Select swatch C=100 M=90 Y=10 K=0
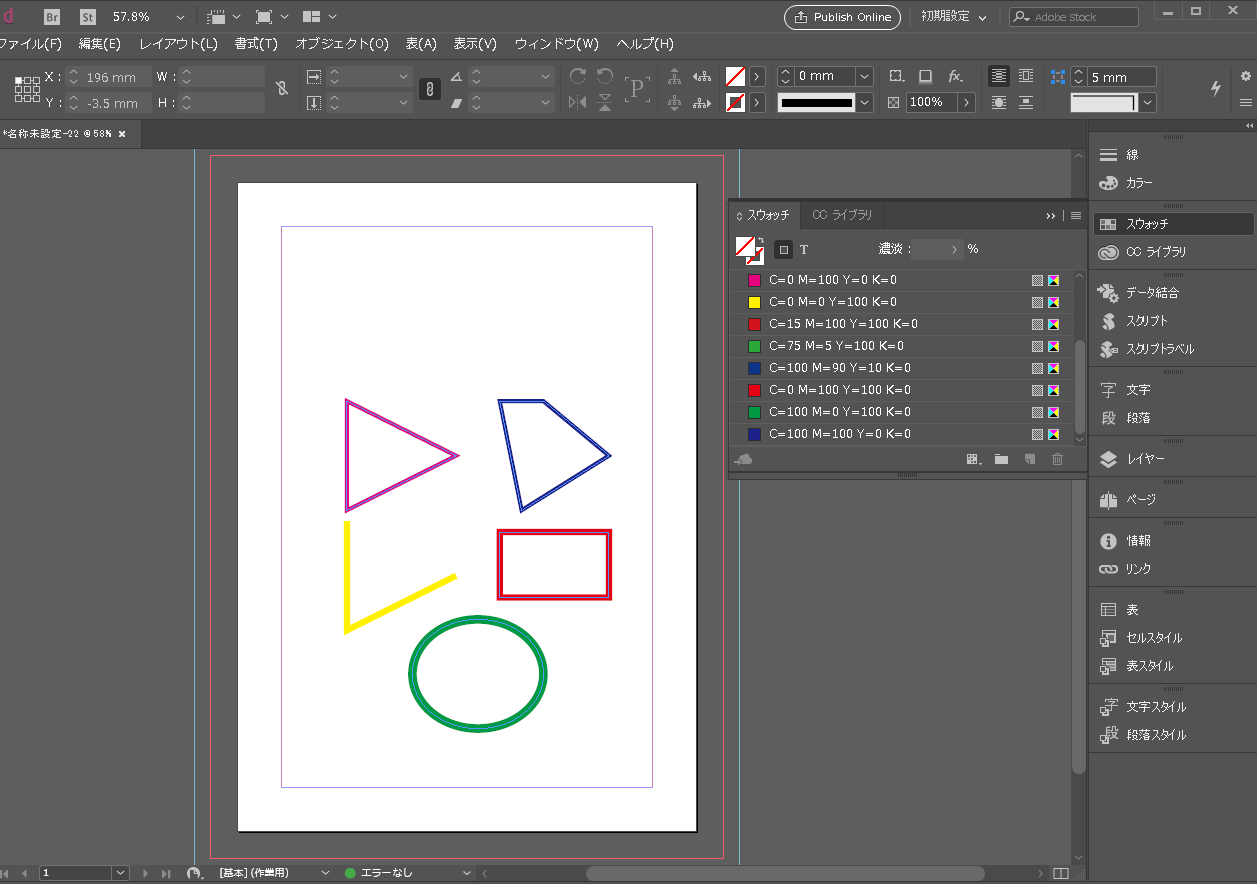Image resolution: width=1257 pixels, height=884 pixels. (x=902, y=368)
